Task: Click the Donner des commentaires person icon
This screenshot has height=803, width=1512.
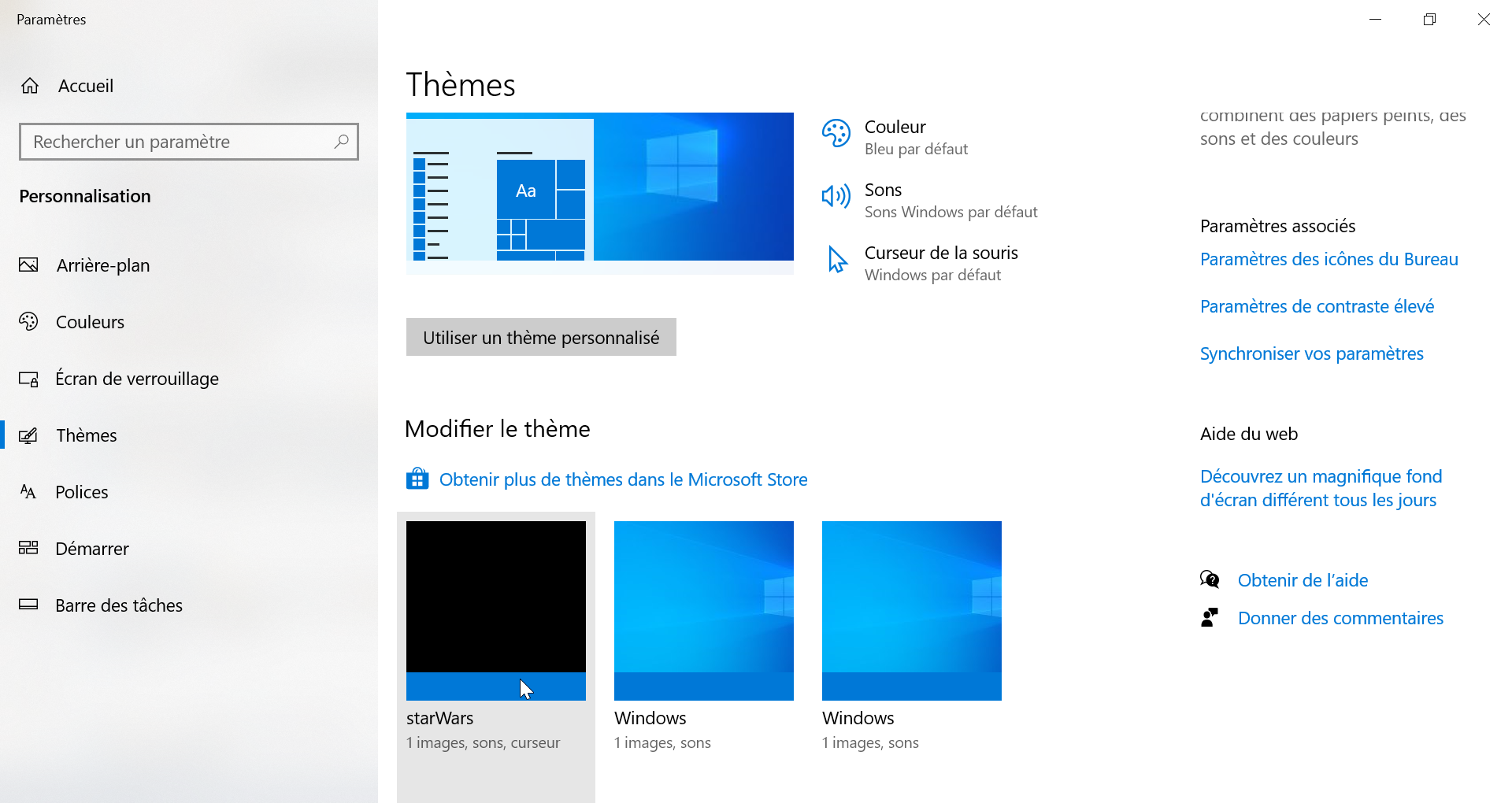Action: coord(1210,618)
